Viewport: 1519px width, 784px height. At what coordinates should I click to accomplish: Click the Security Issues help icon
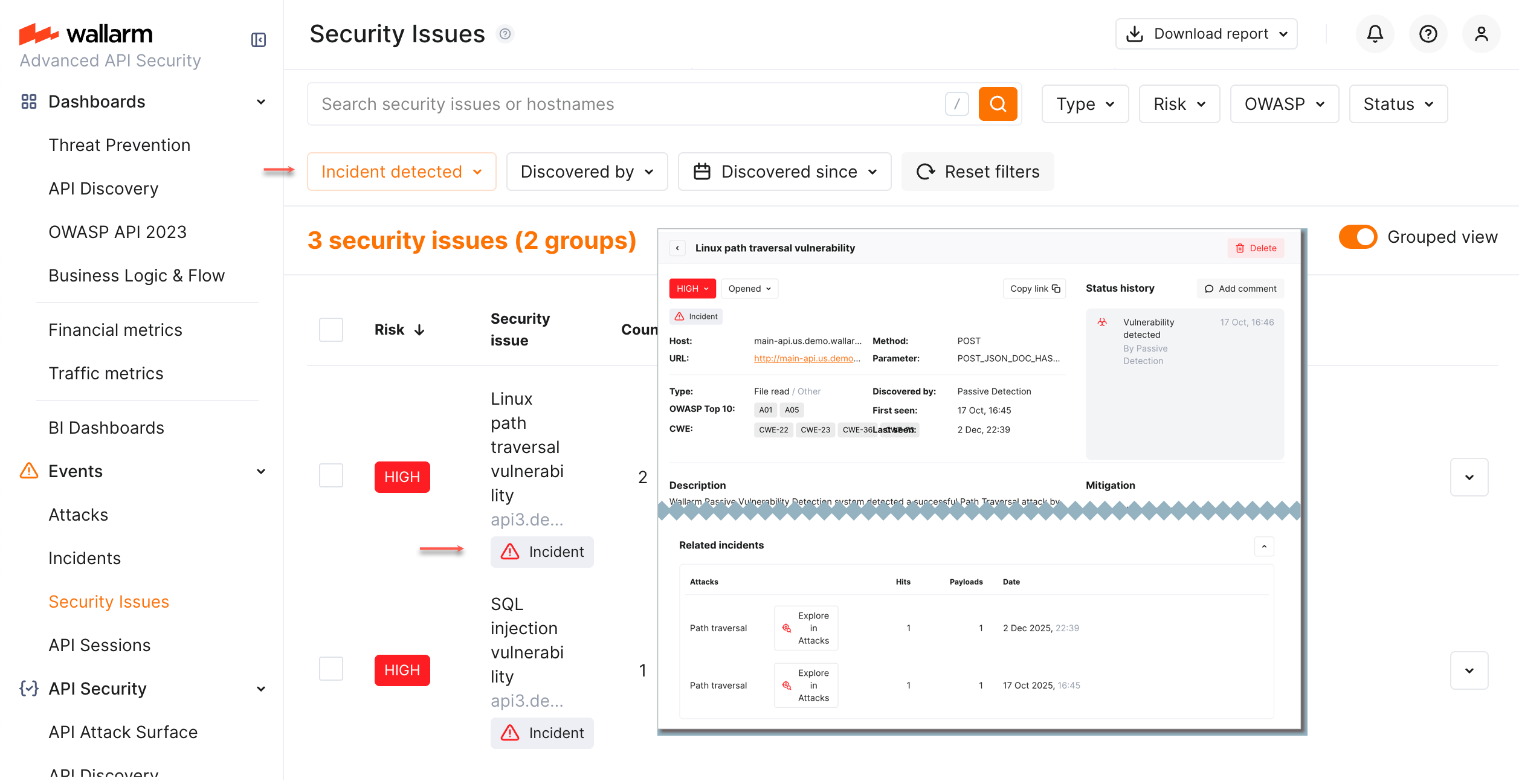[x=505, y=34]
